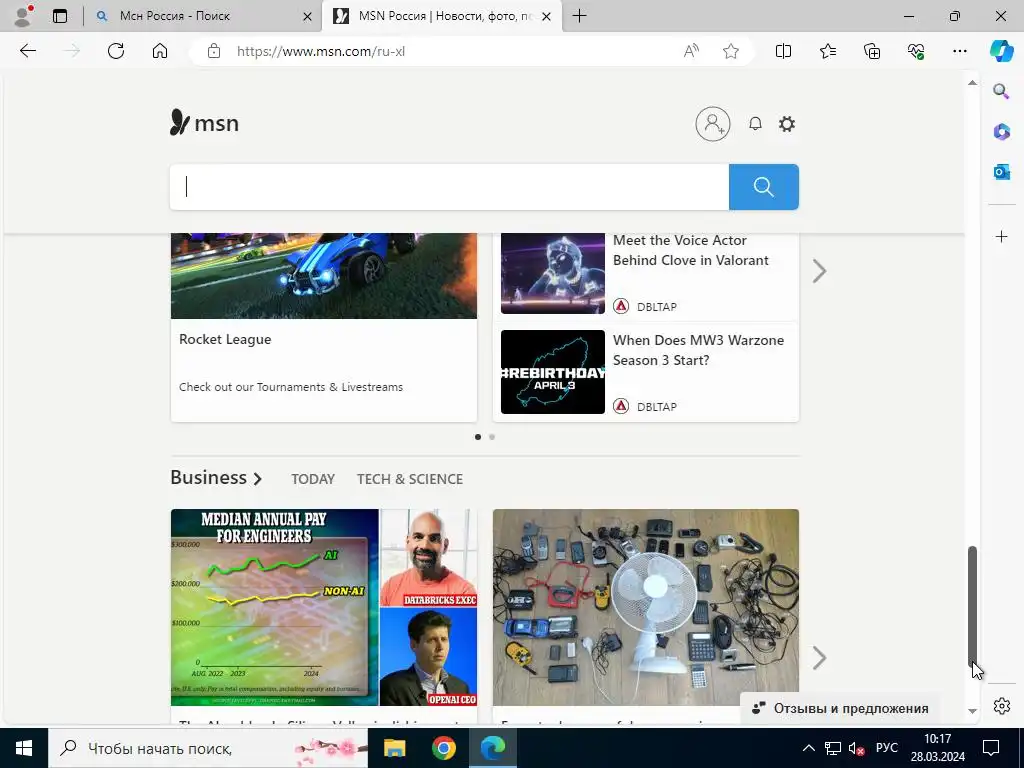
Task: Click scrollbar up arrow
Action: (x=972, y=83)
